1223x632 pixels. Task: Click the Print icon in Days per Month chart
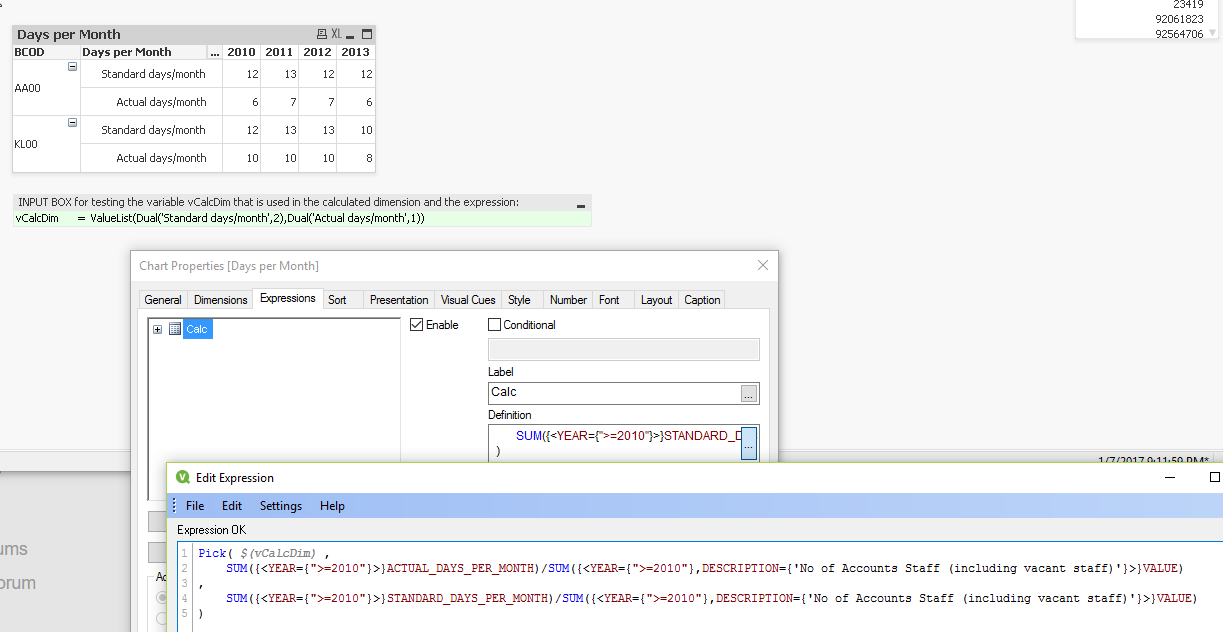point(321,34)
